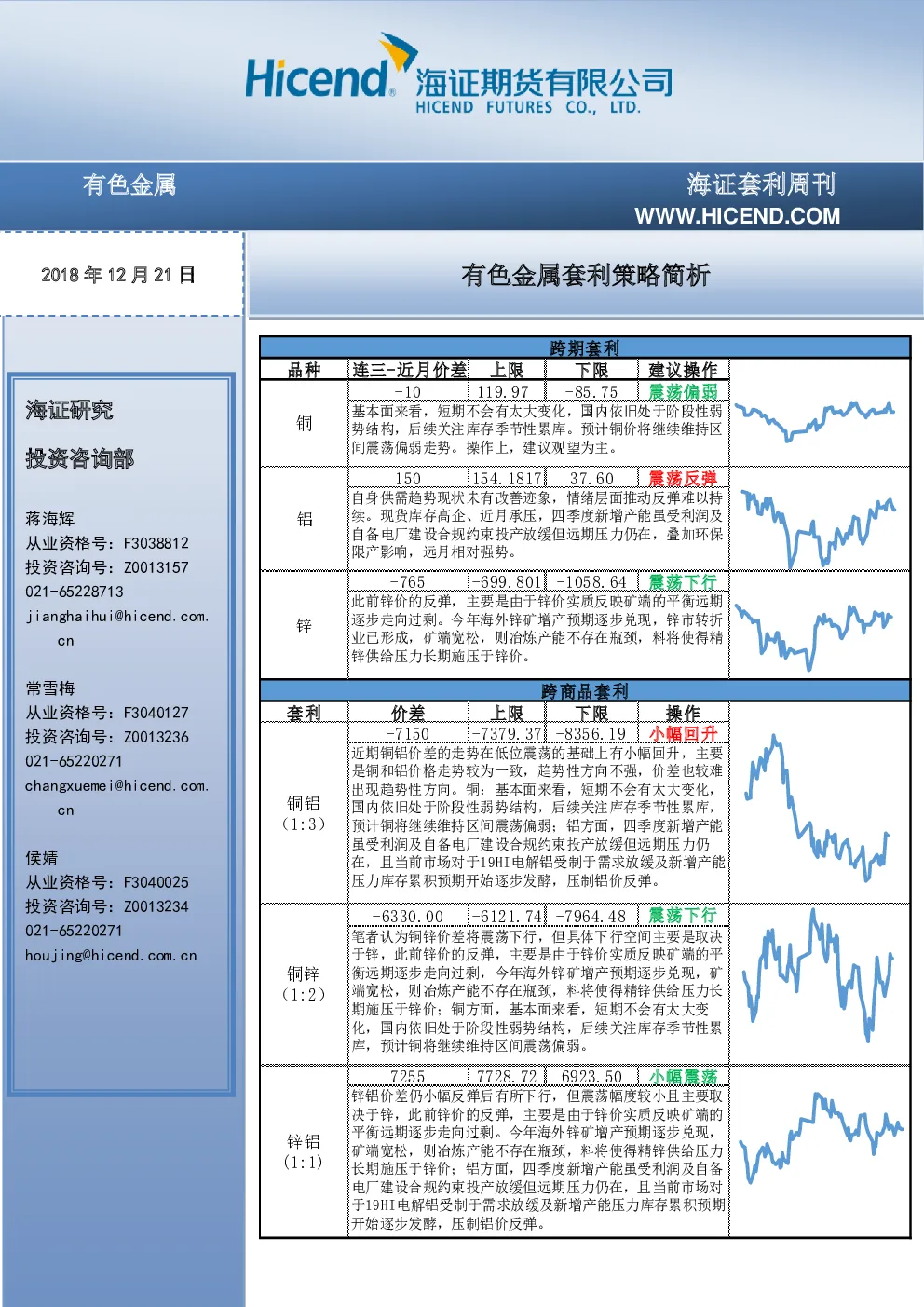Click the 海证套利周刊 heading

click(761, 184)
